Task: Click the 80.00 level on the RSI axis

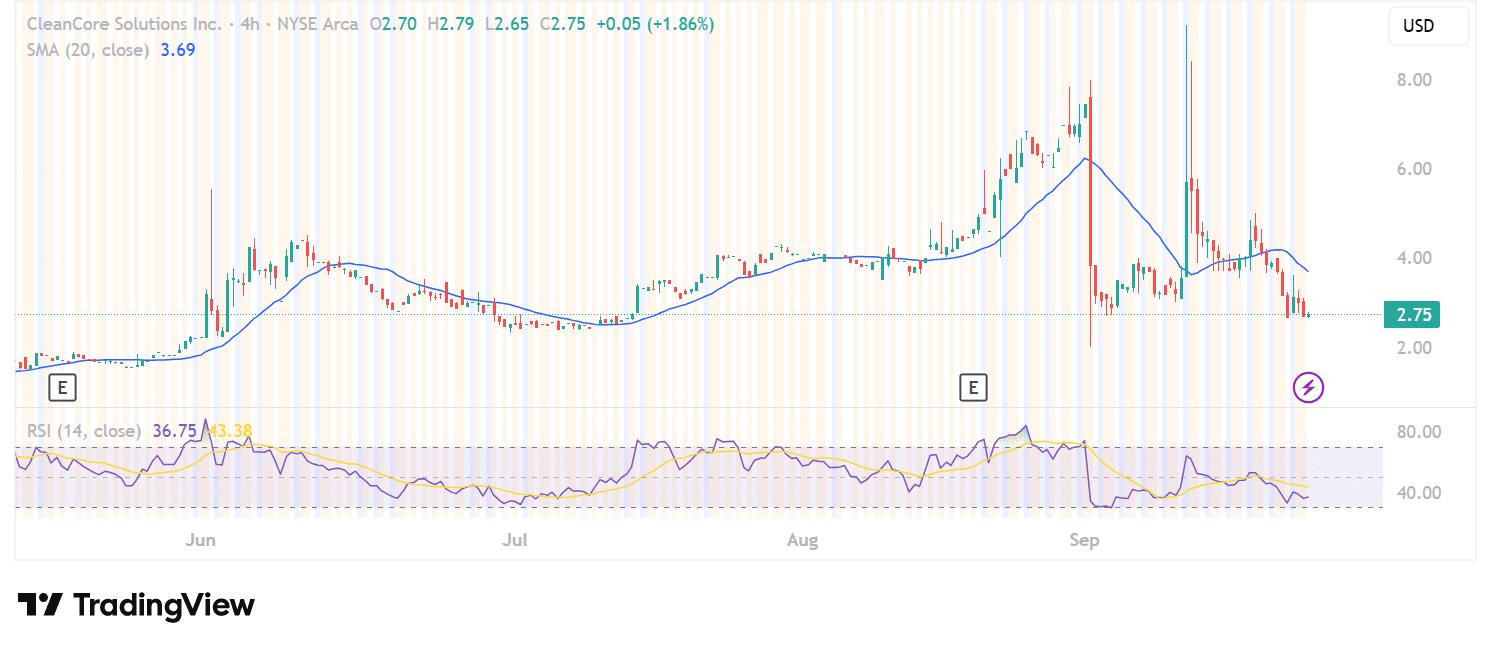Action: point(1418,432)
